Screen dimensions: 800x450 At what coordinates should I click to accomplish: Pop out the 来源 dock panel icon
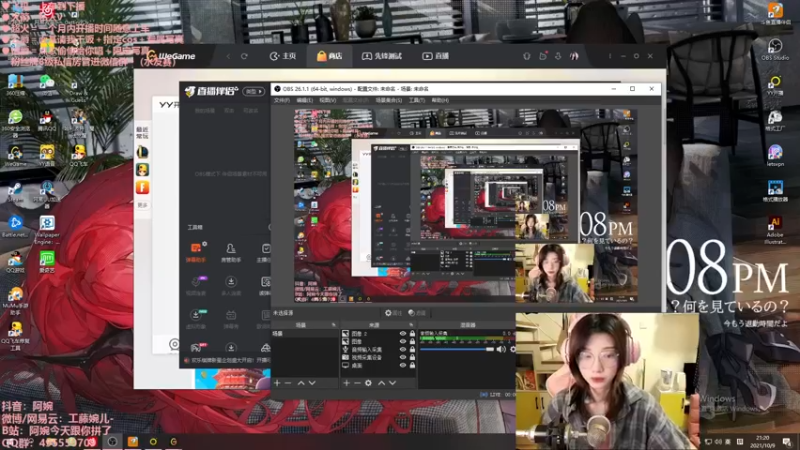click(411, 325)
